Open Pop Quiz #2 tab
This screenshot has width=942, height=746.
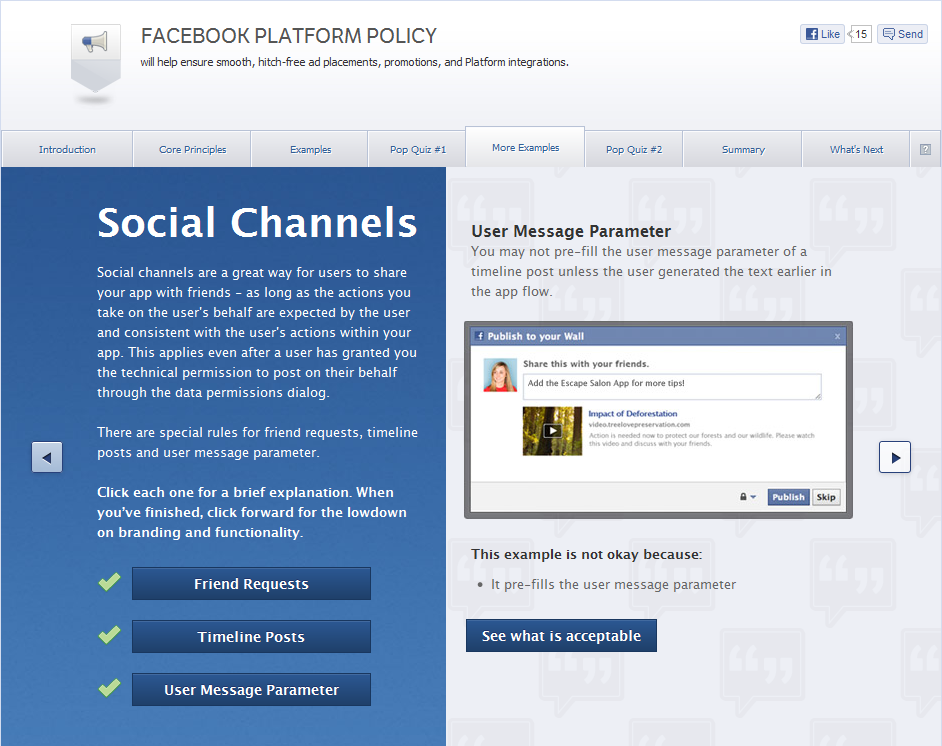[x=634, y=150]
